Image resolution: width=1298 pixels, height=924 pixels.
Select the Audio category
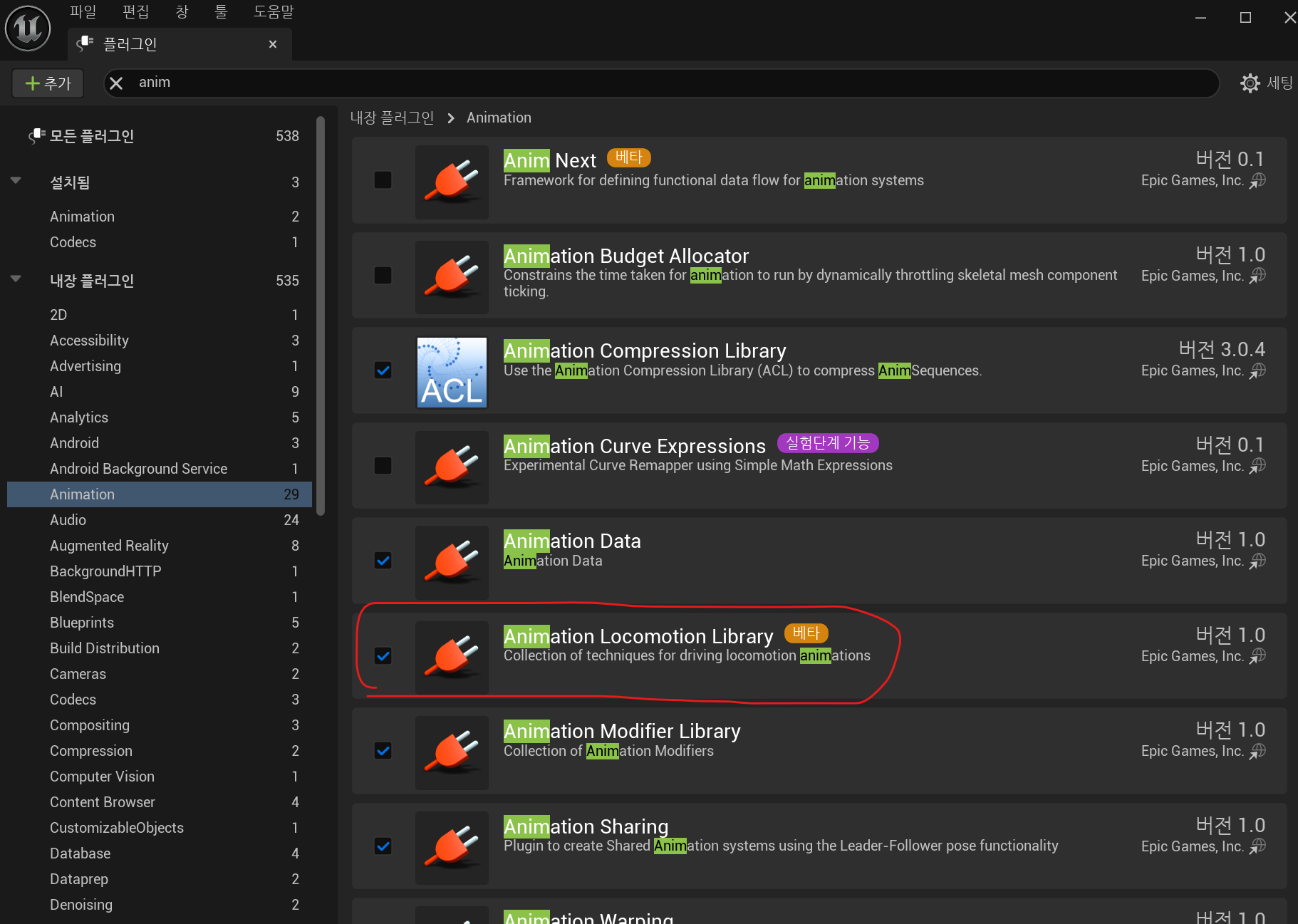pos(160,520)
